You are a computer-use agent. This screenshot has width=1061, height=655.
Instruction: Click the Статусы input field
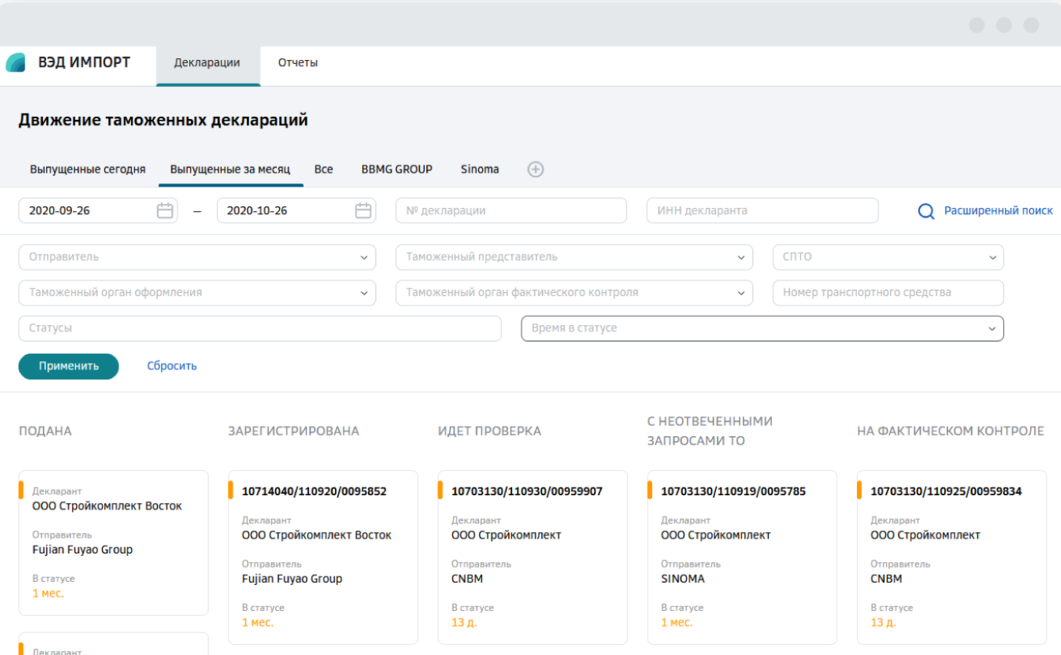[260, 328]
